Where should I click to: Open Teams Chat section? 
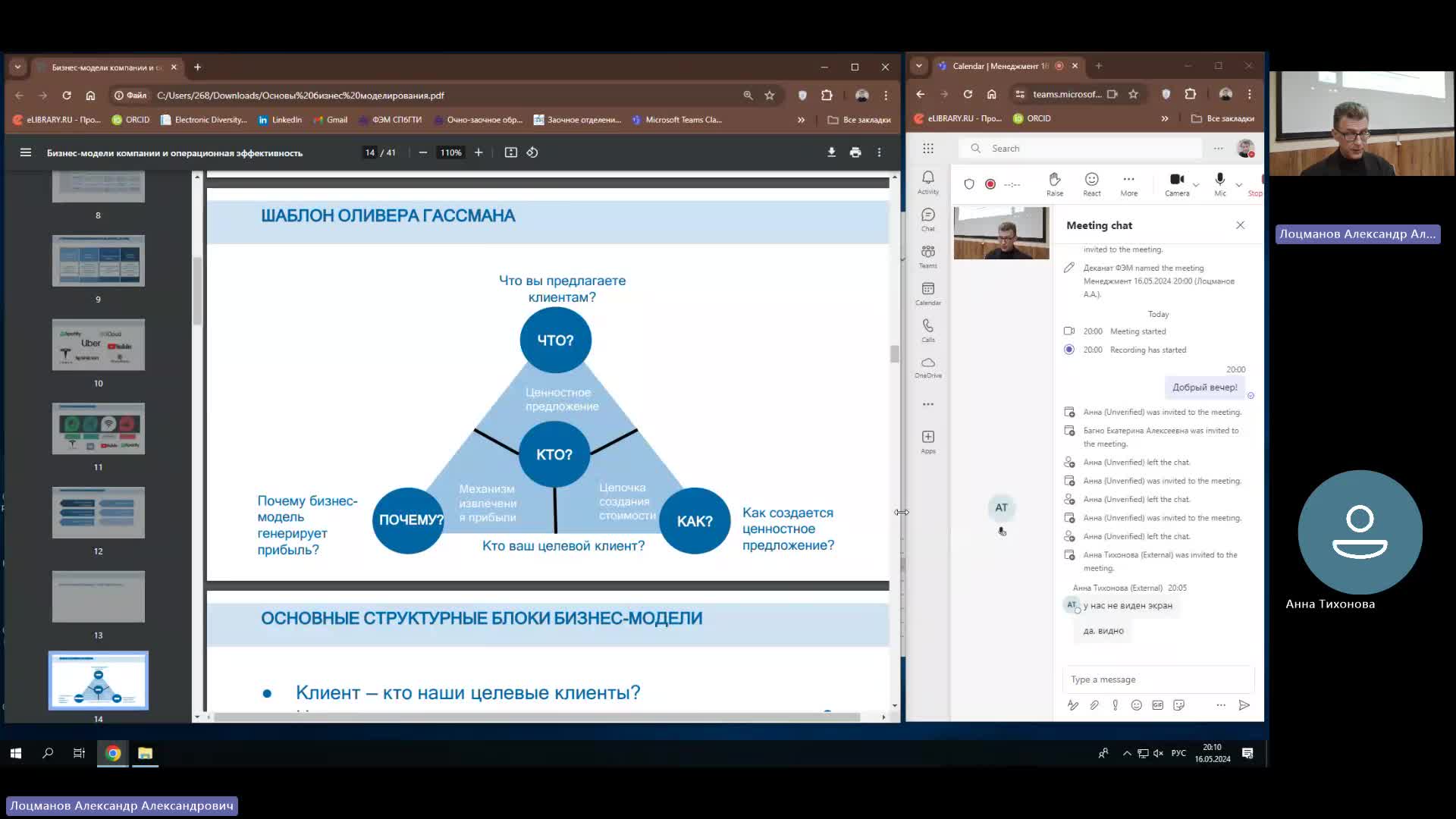click(928, 219)
